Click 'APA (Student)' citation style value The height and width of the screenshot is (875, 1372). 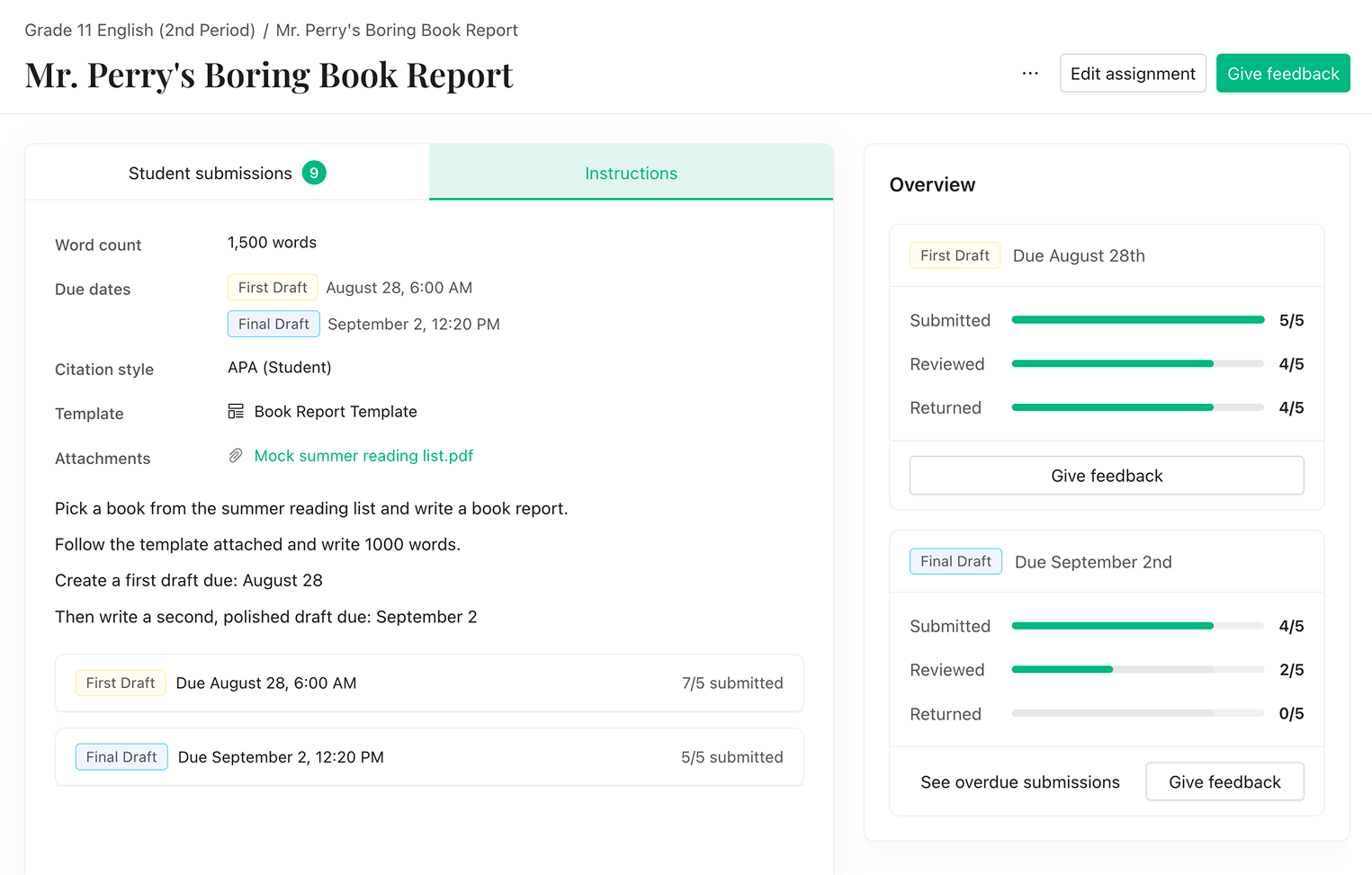pyautogui.click(x=279, y=368)
